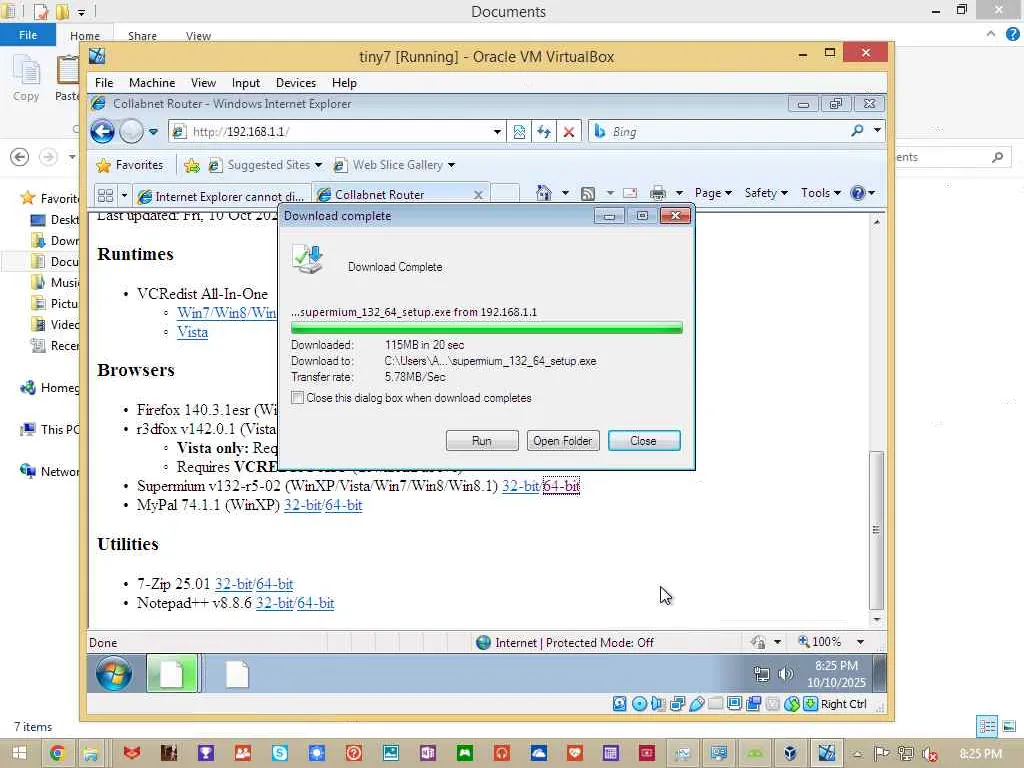Expand the Web Slice Gallery dropdown
This screenshot has width=1024, height=768.
pyautogui.click(x=451, y=165)
